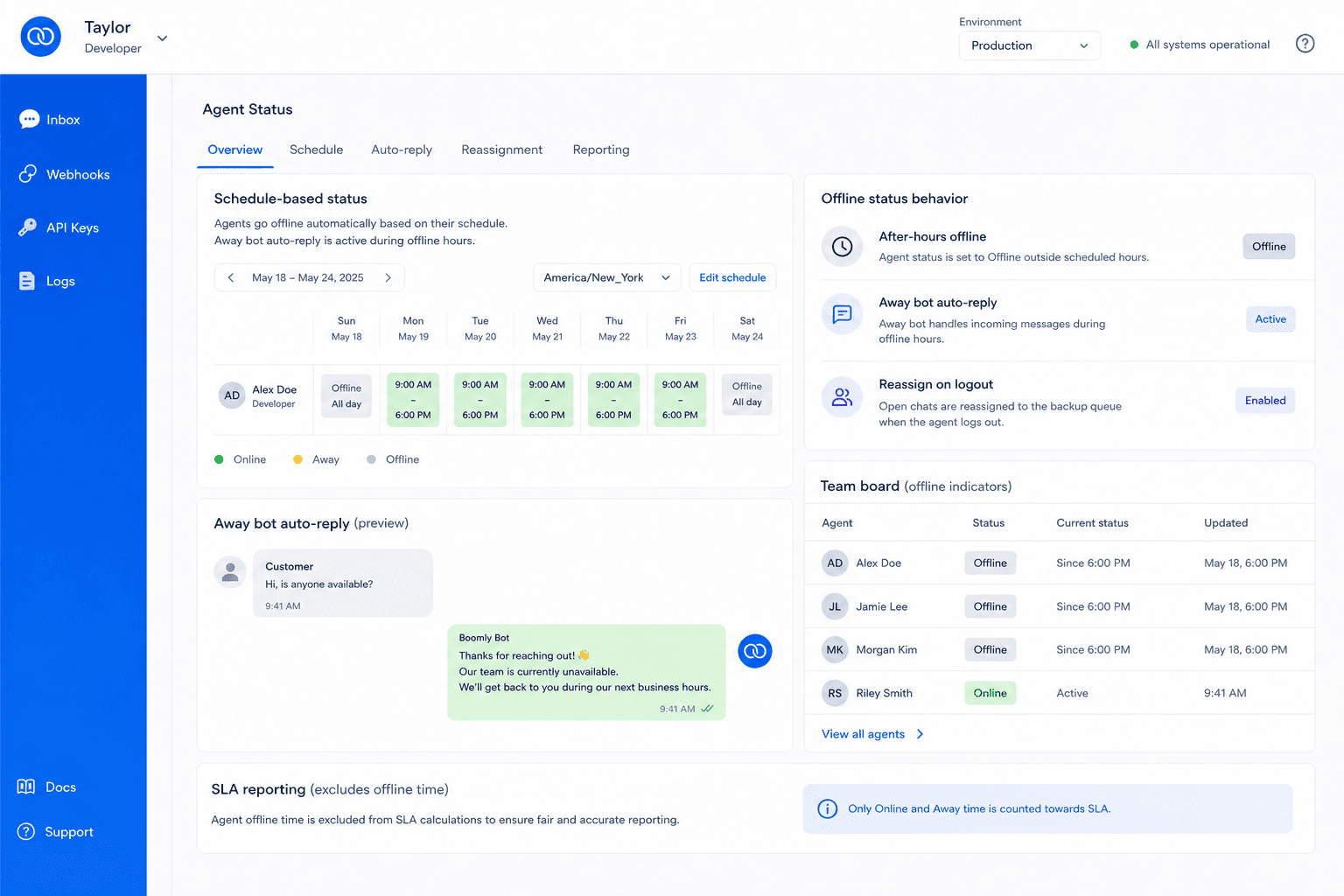Image resolution: width=1344 pixels, height=896 pixels.
Task: Click the customer message 'Hi, is anyone available?'
Action: click(x=319, y=584)
